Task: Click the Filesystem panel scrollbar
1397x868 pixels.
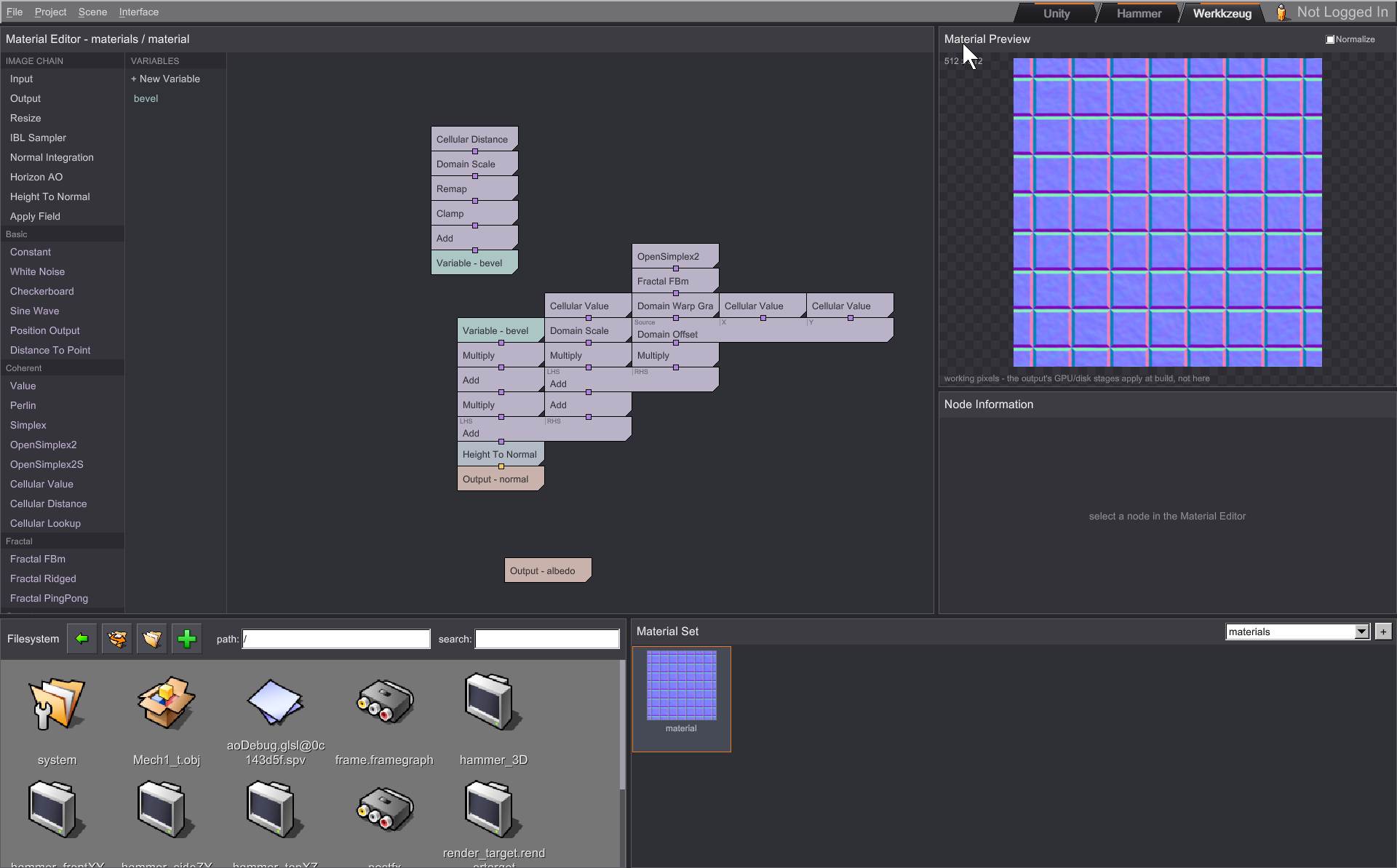Action: coord(622,725)
